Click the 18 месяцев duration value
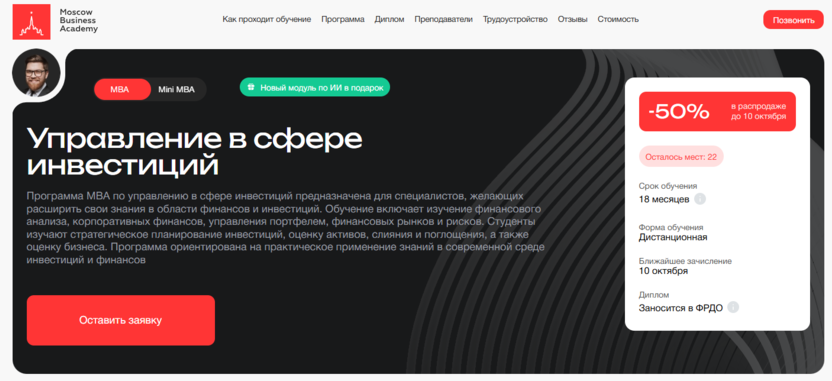The width and height of the screenshot is (832, 381). [x=664, y=200]
